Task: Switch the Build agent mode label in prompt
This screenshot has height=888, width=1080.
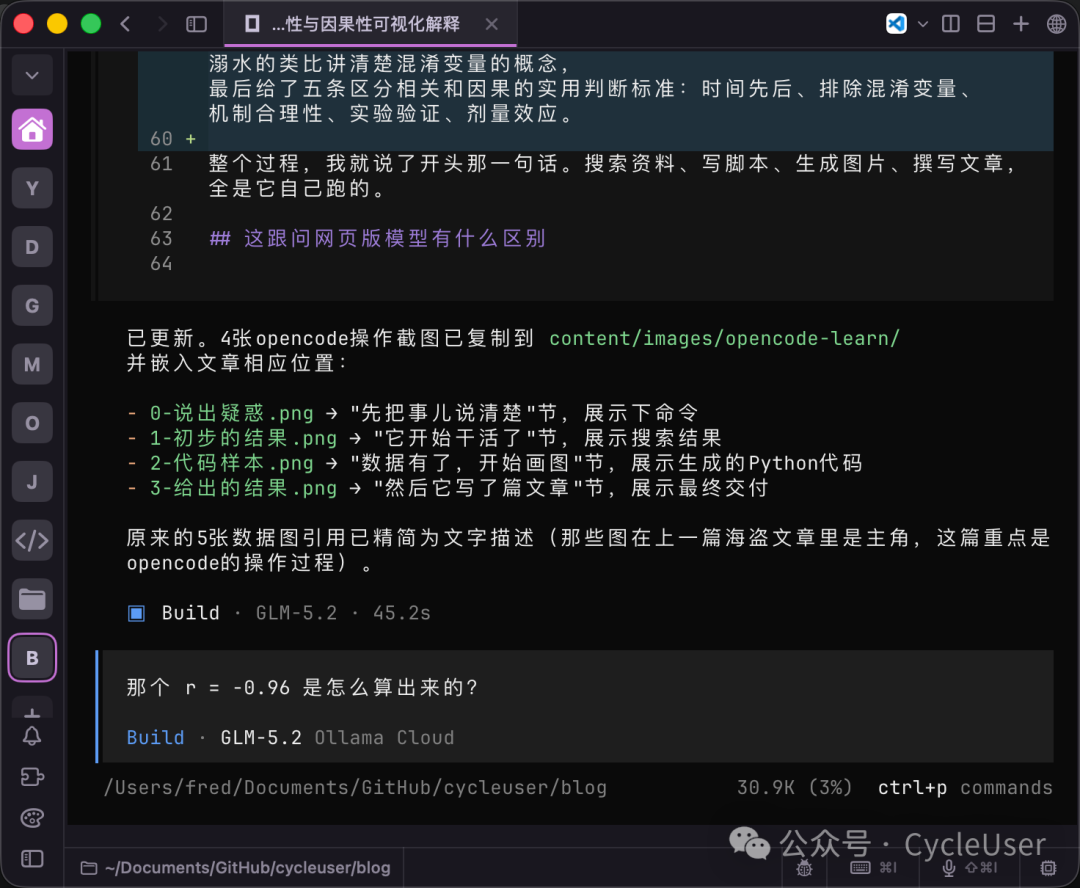Action: 155,738
